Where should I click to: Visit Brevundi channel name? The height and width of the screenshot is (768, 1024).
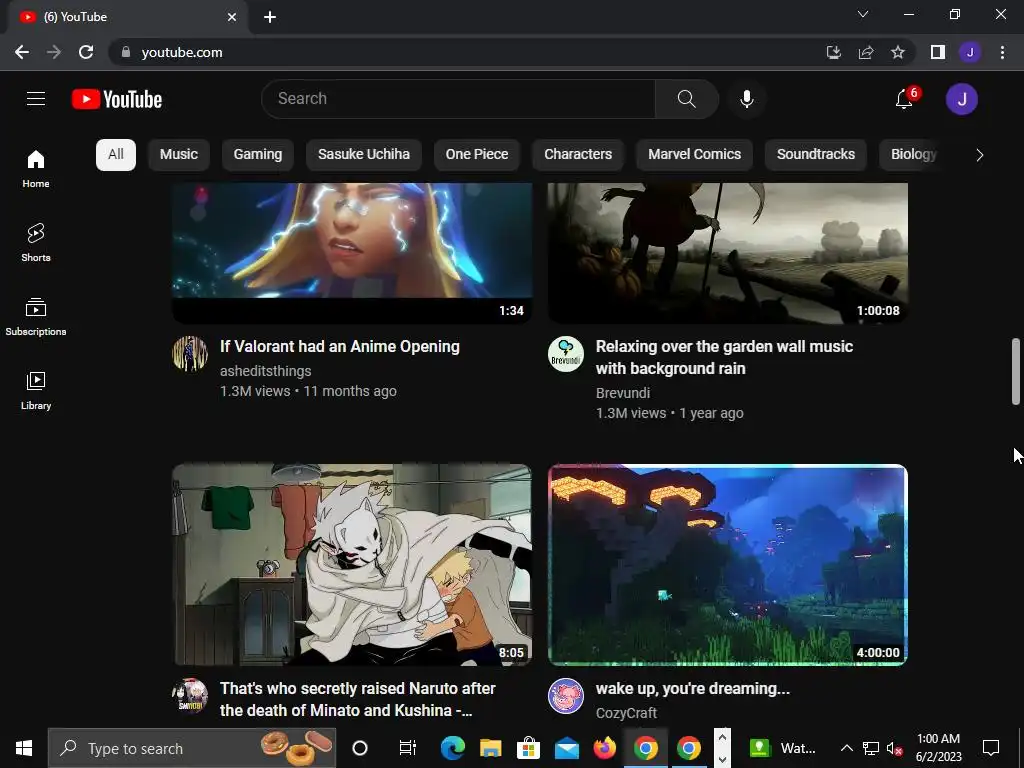point(623,393)
